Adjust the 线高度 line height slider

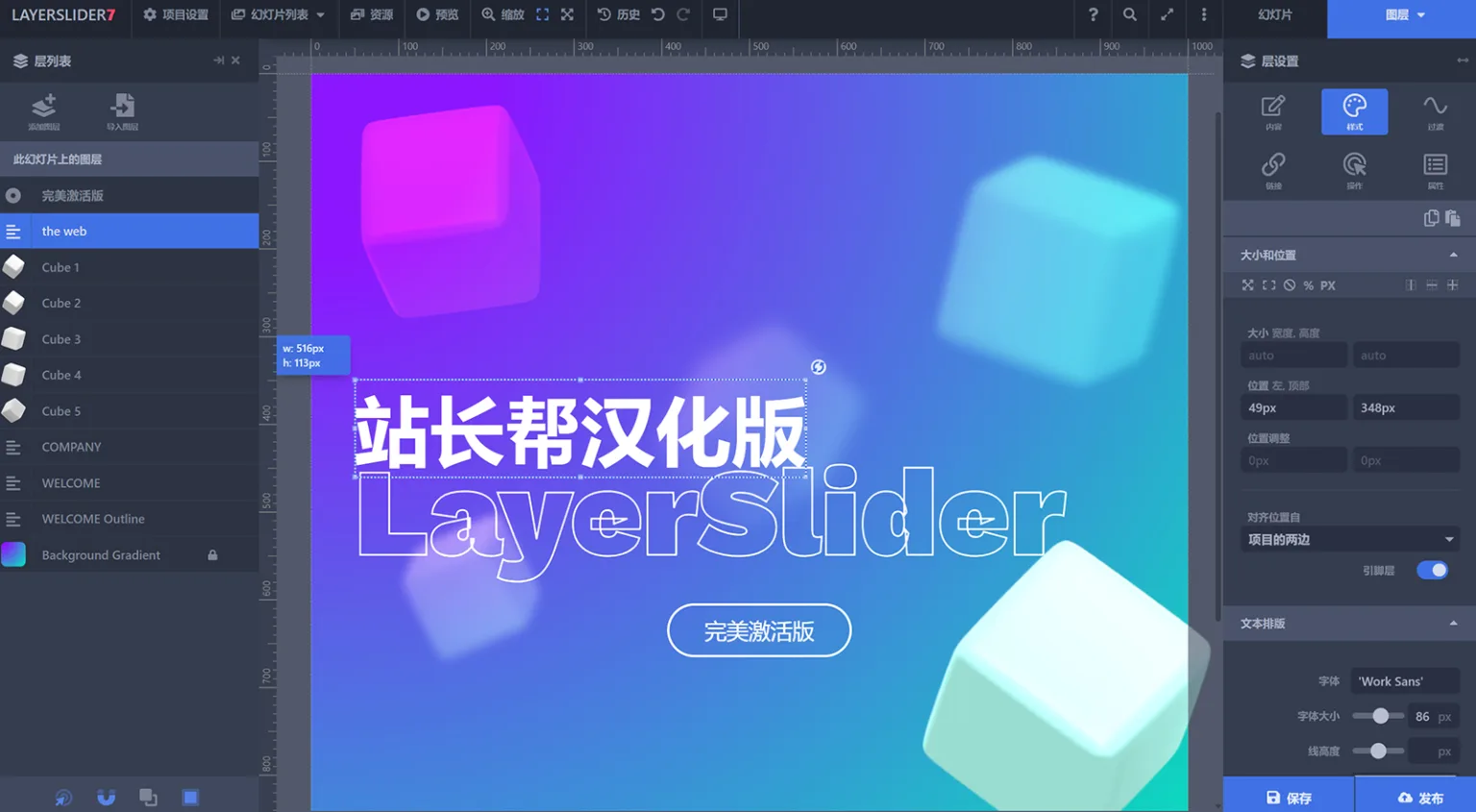click(1378, 750)
